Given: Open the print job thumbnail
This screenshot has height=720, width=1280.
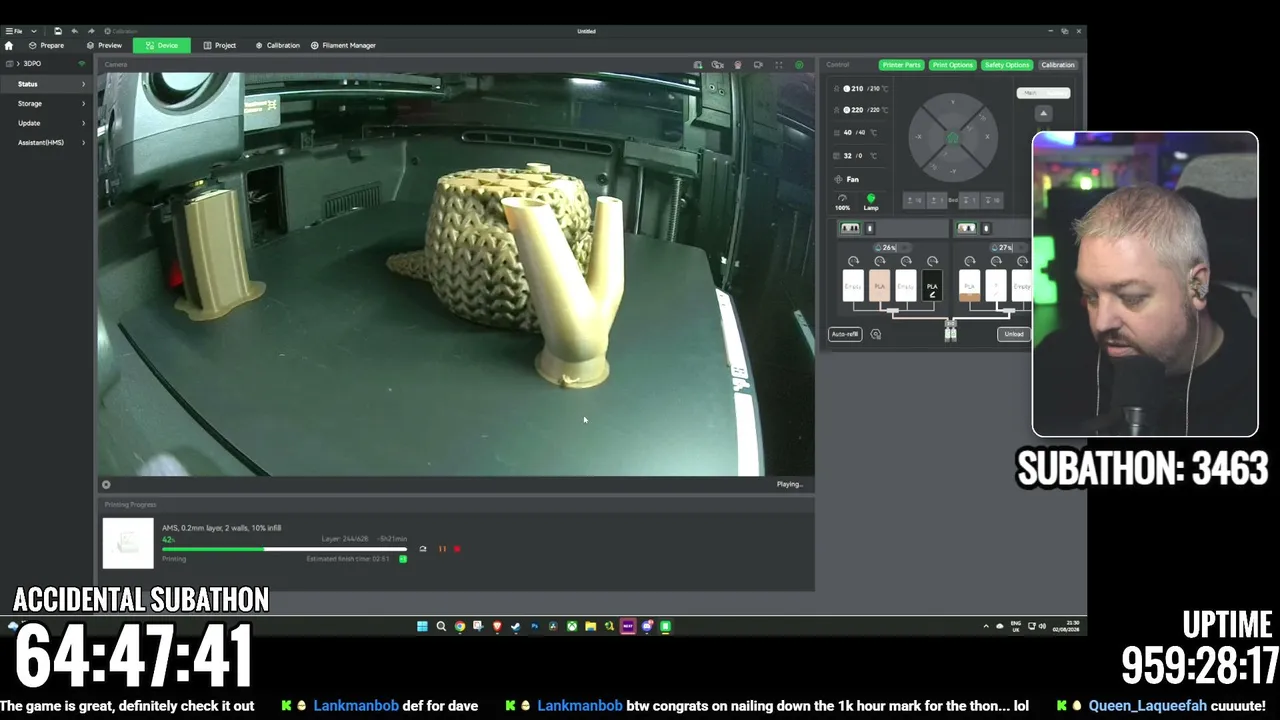Looking at the screenshot, I should (128, 543).
